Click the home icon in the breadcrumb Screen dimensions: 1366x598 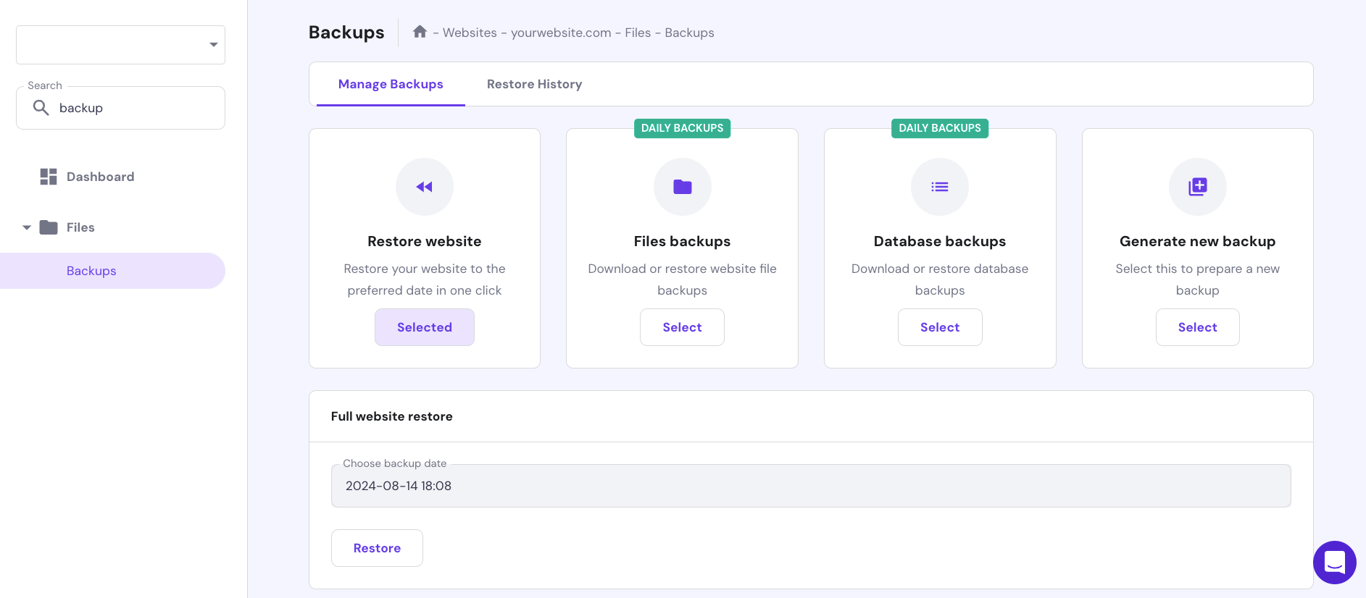pyautogui.click(x=419, y=32)
